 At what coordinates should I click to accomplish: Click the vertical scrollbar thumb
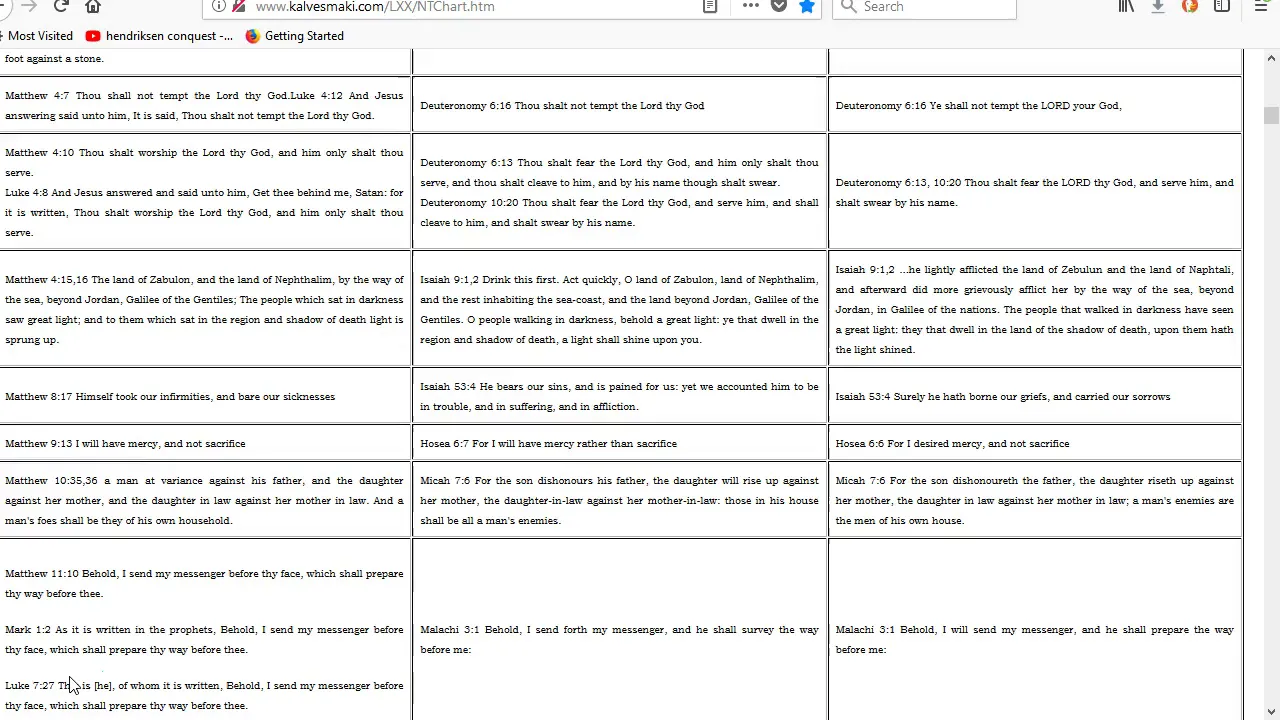(x=1271, y=115)
